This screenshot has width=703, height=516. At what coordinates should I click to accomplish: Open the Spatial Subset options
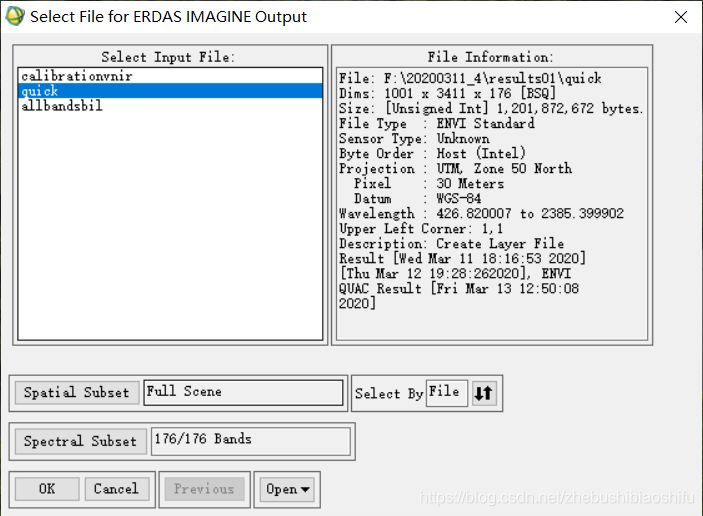77,393
